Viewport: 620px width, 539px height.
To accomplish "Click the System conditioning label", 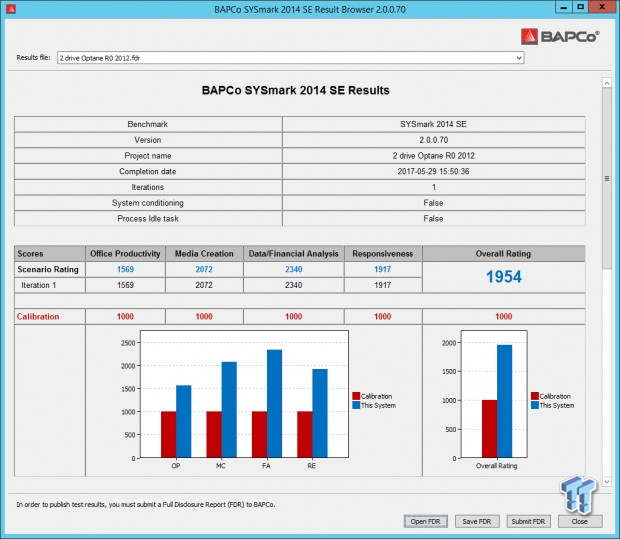I will (147, 203).
